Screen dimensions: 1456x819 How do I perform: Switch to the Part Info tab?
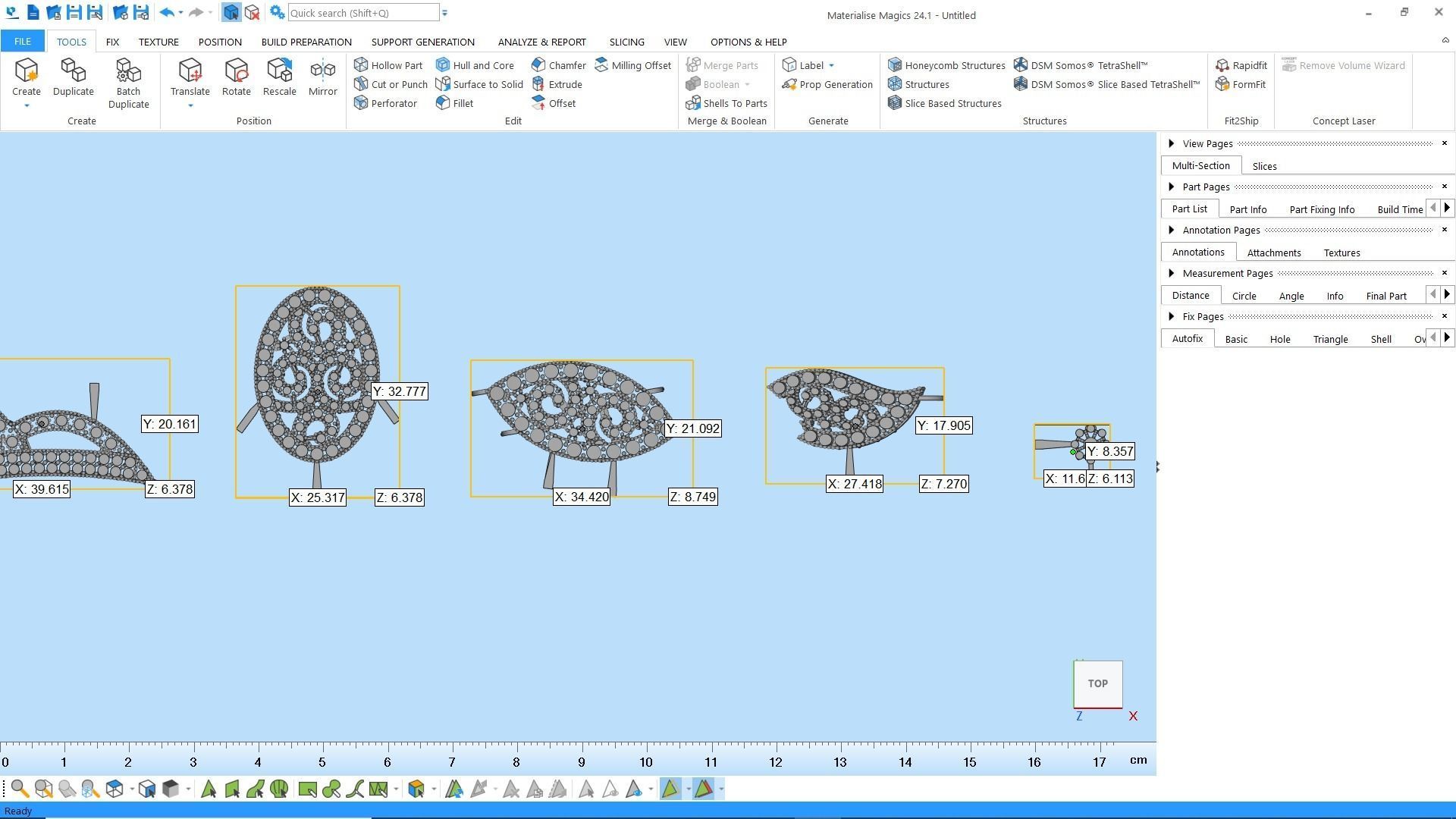click(1247, 209)
